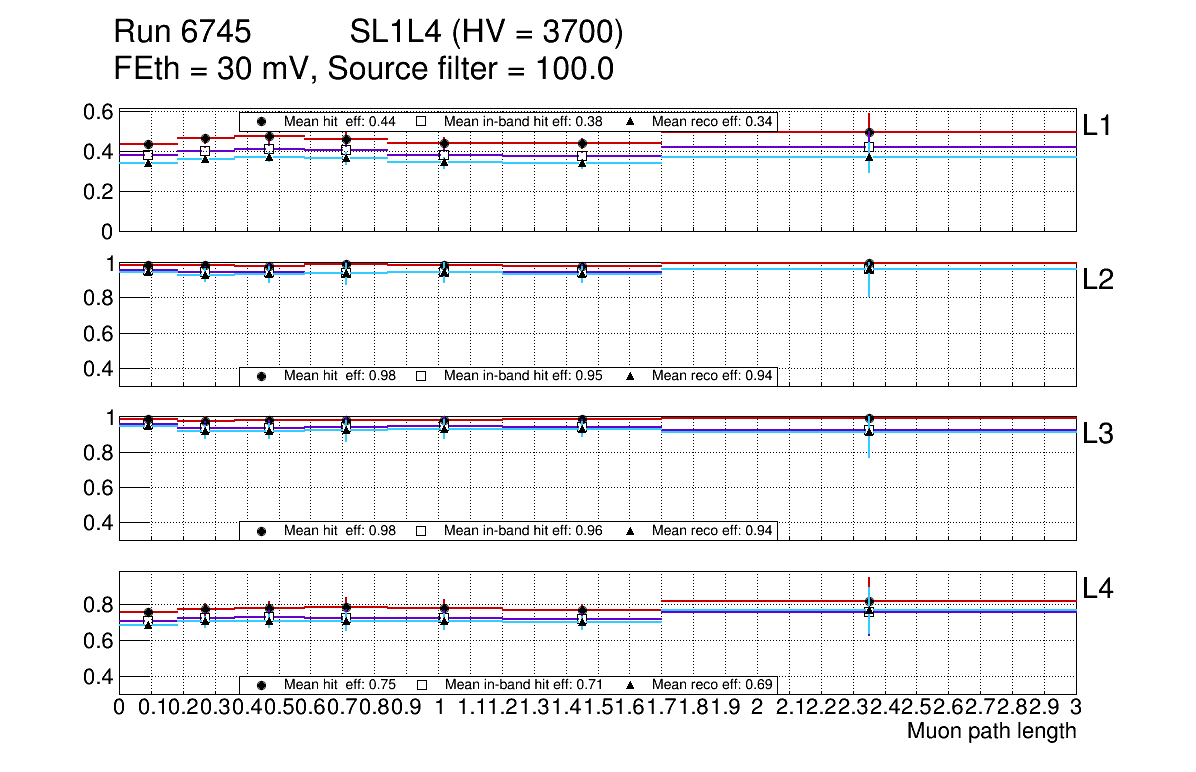Click the filled circle marker in L1 legend
This screenshot has height=772, width=1196.
261,122
